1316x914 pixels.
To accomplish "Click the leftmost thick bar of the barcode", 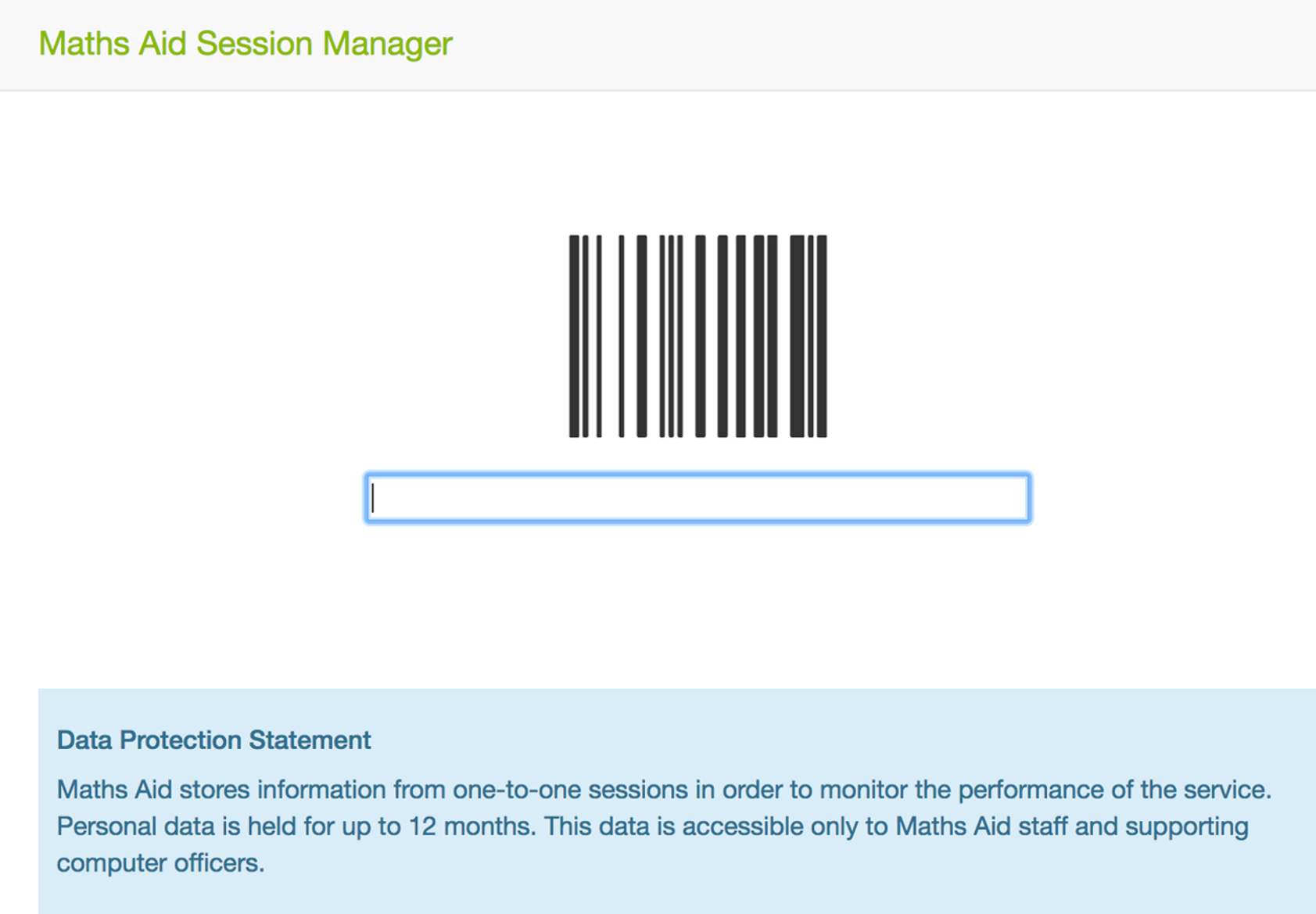I will click(575, 336).
